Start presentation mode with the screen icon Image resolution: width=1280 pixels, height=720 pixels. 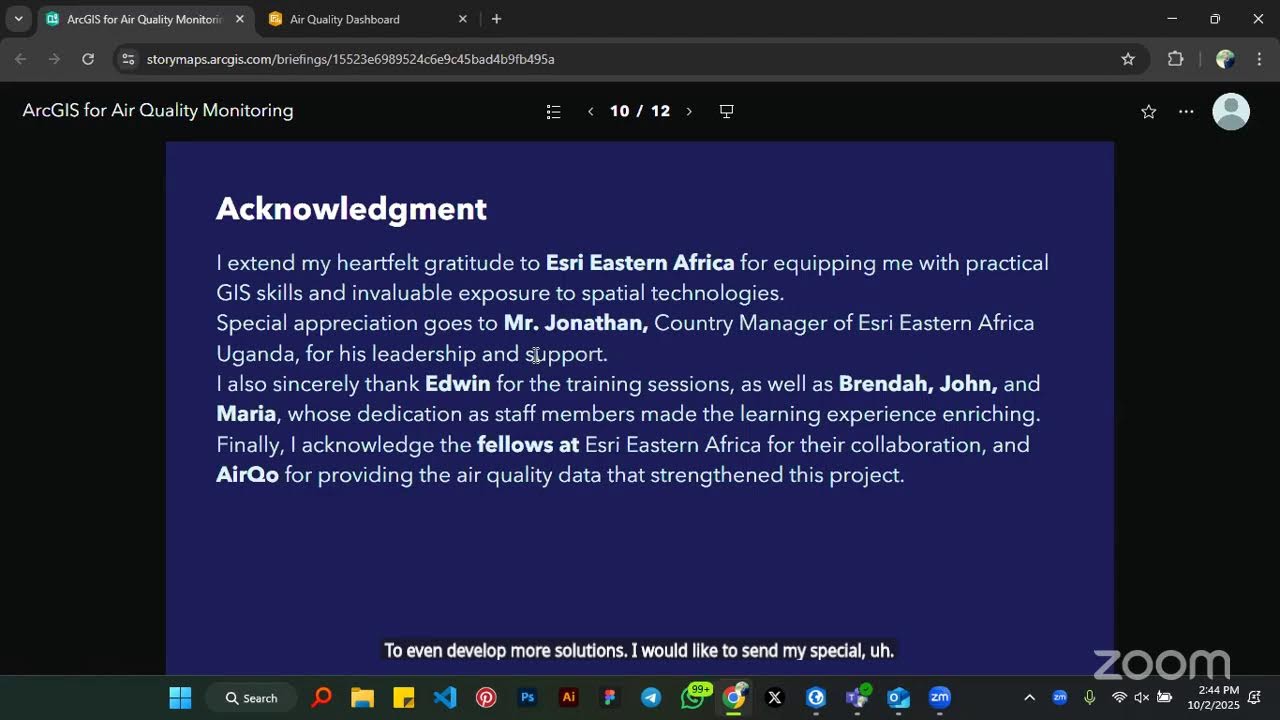click(x=727, y=111)
